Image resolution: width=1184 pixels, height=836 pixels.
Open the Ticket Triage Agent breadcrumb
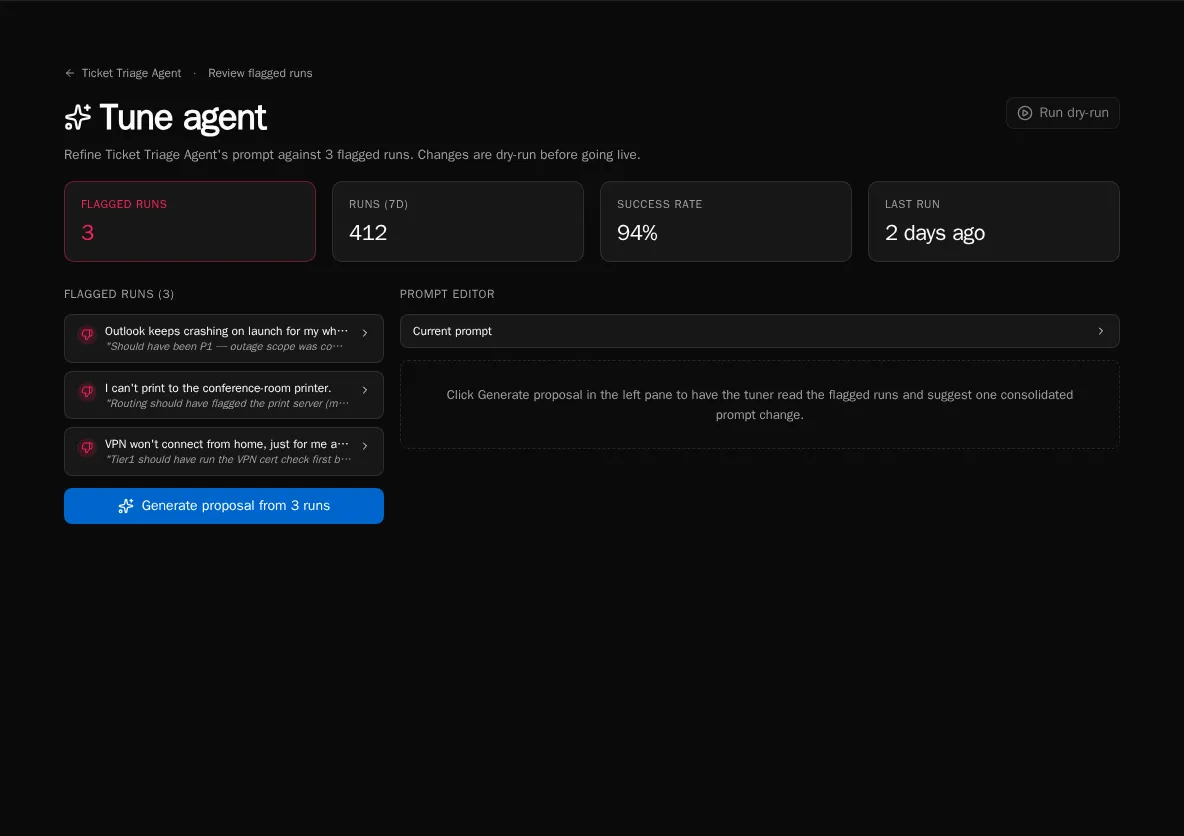click(131, 73)
